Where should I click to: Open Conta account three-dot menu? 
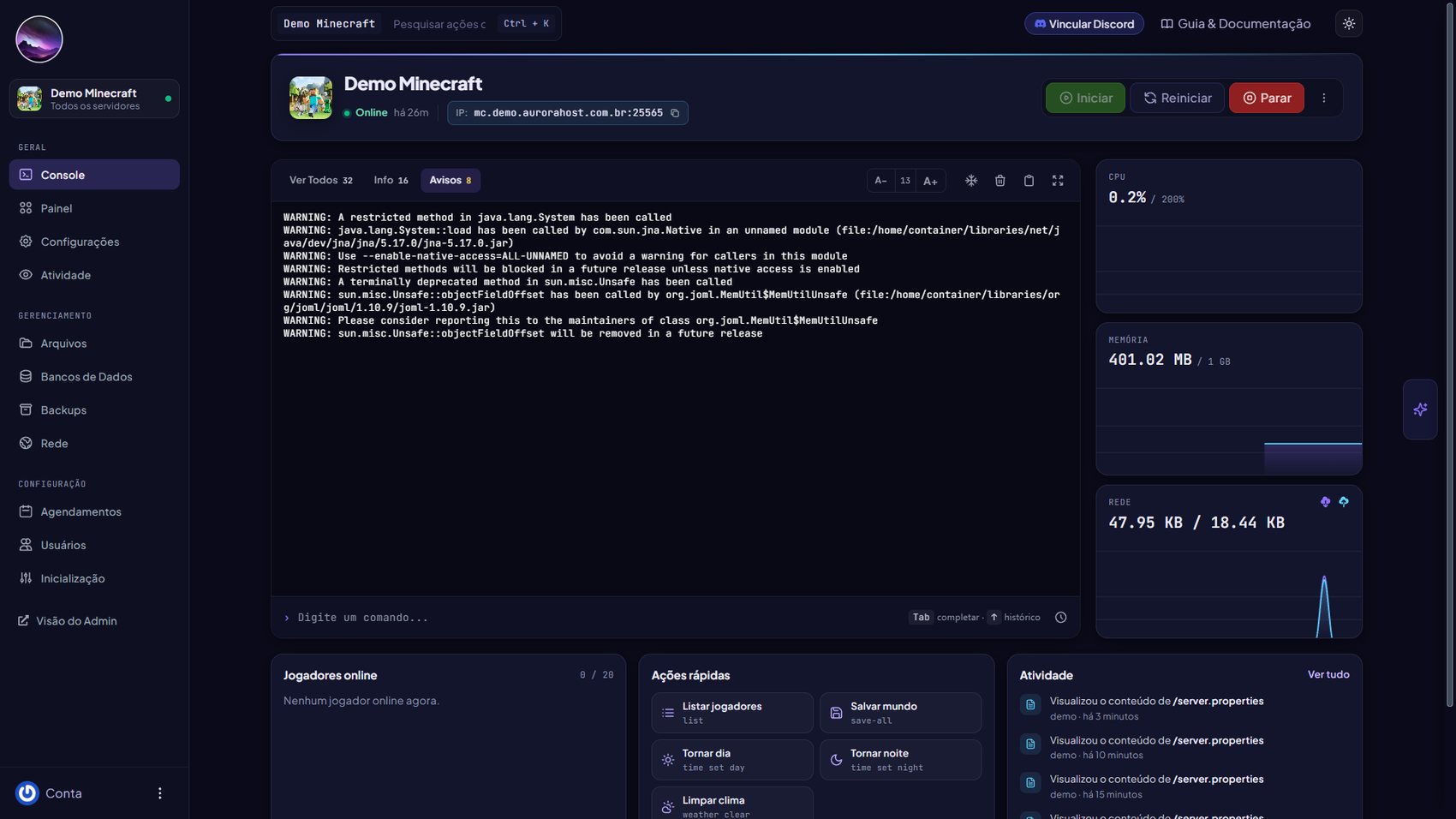pyautogui.click(x=159, y=793)
